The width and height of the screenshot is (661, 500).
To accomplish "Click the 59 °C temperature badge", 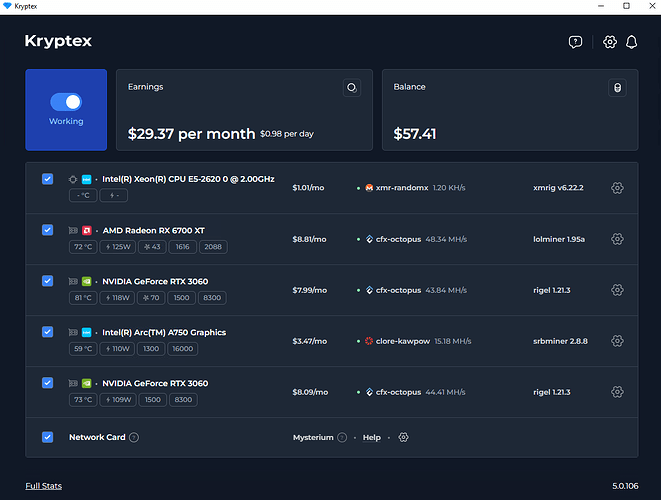I will (x=83, y=349).
